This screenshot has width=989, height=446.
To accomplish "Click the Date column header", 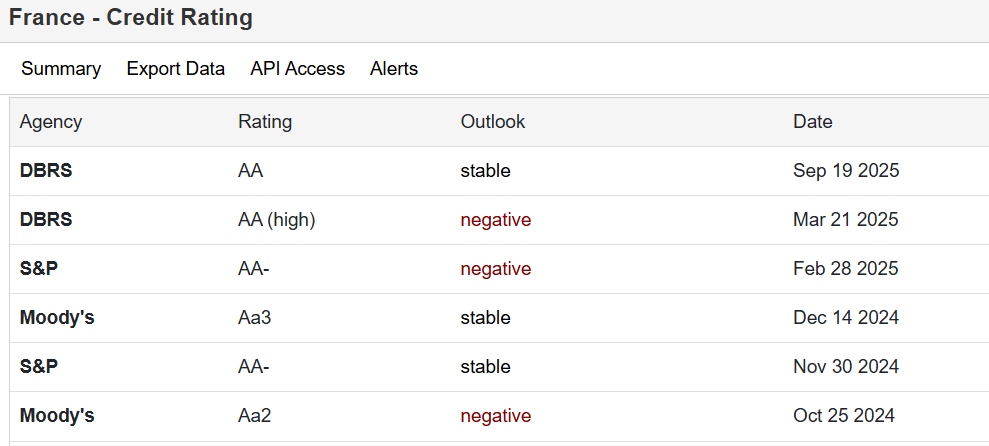I will point(813,122).
